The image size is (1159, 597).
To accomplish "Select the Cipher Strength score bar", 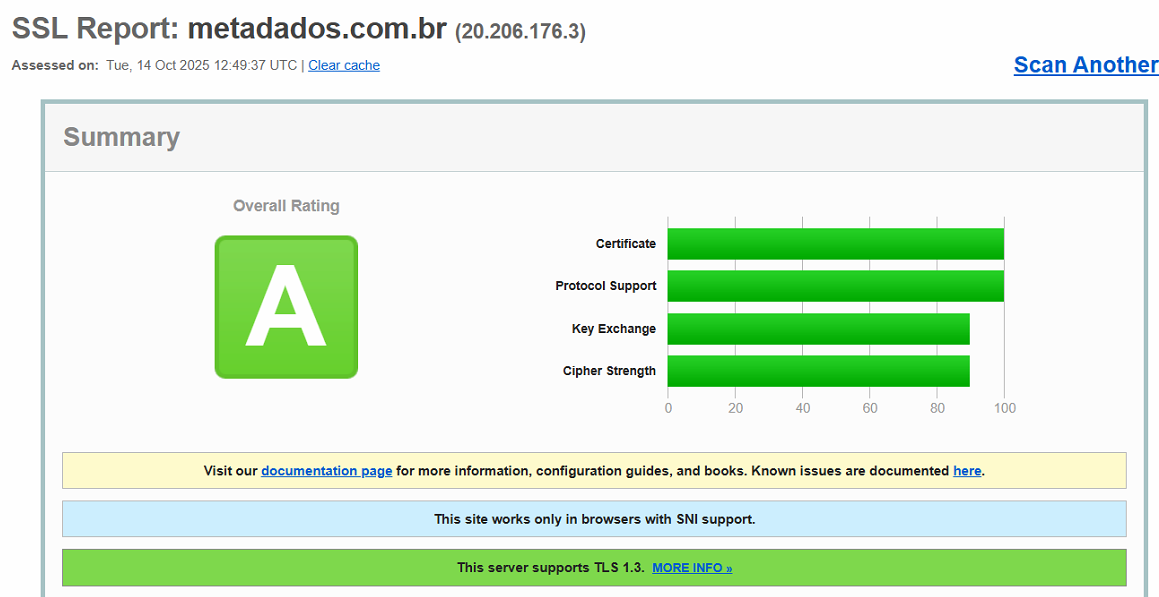I will click(818, 371).
